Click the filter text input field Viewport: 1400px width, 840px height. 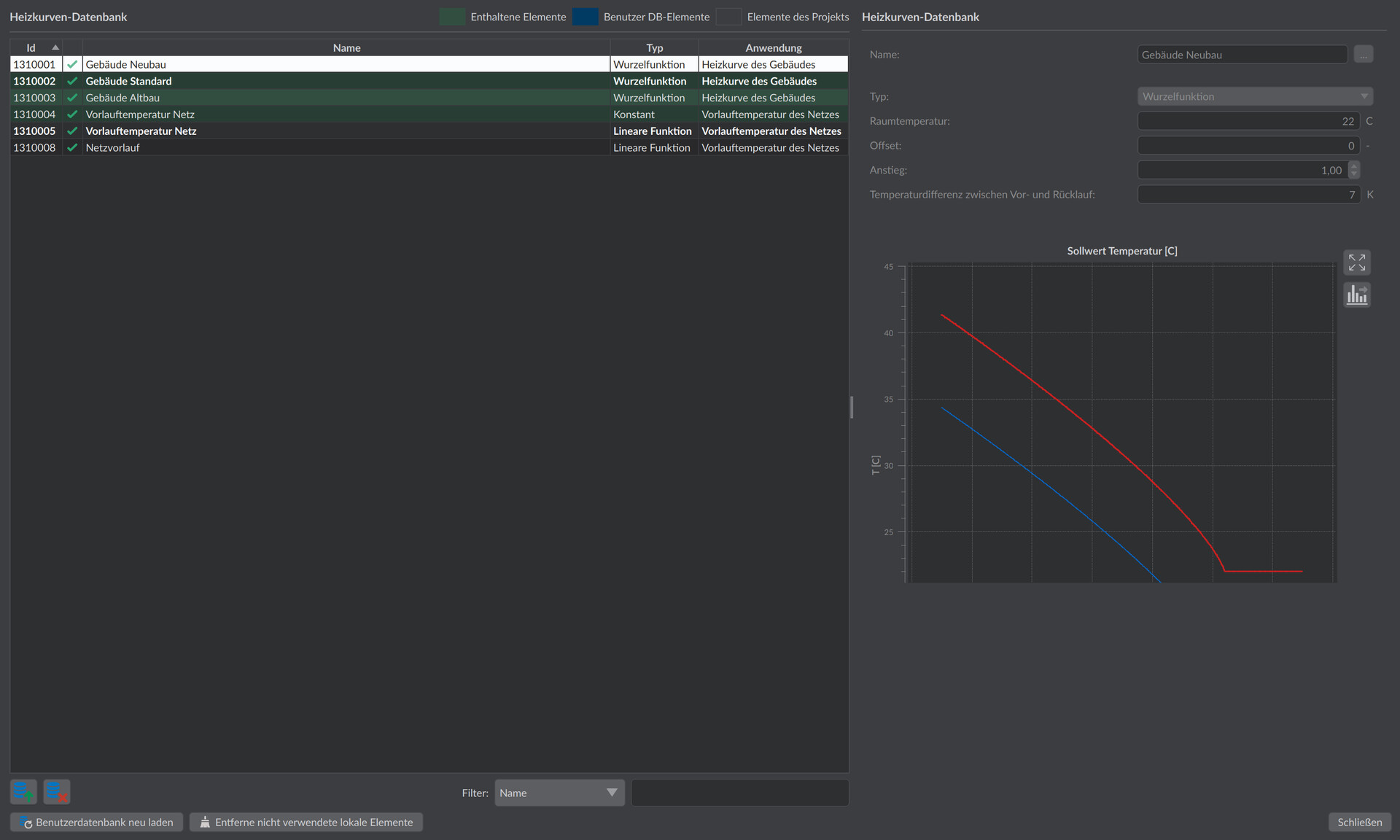739,793
